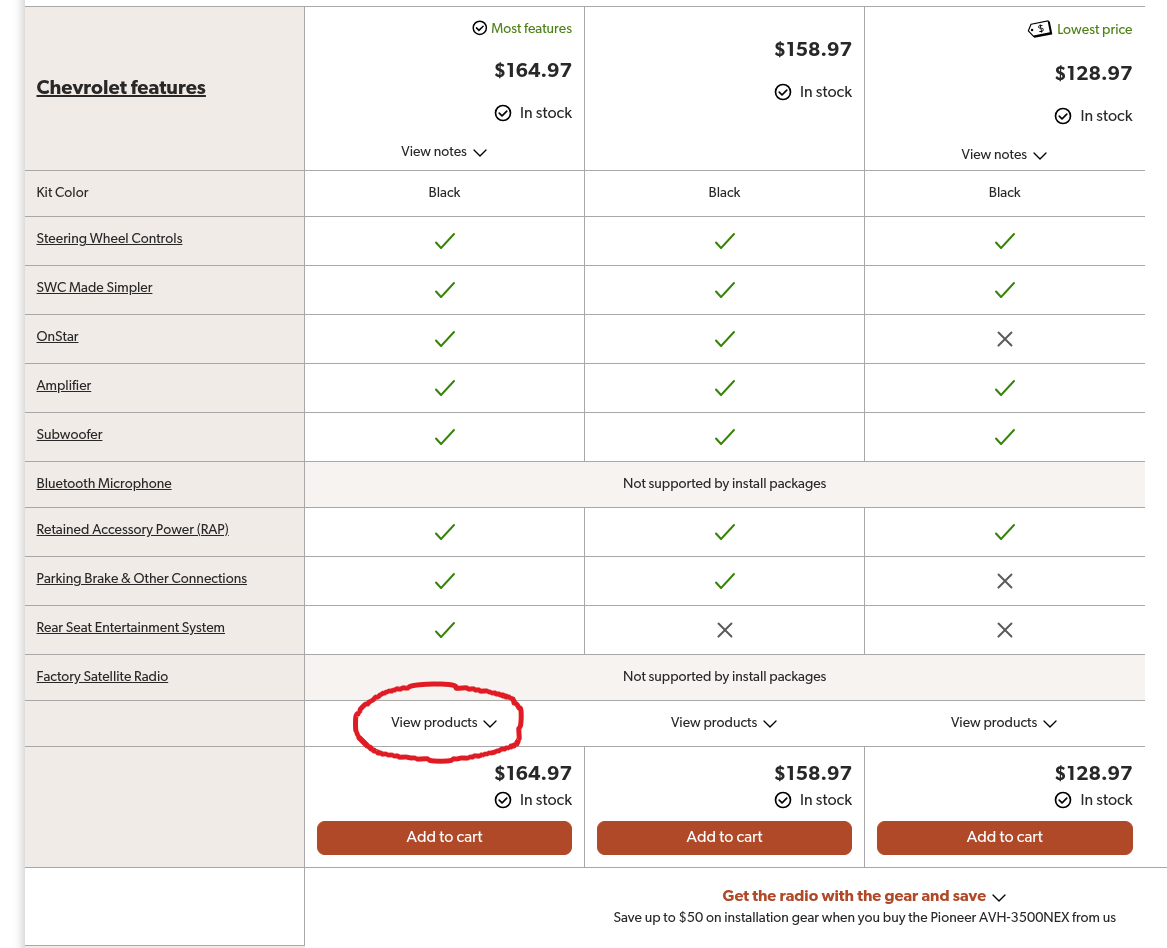Click the Lowest price tag icon
The image size is (1167, 948).
[x=1040, y=29]
